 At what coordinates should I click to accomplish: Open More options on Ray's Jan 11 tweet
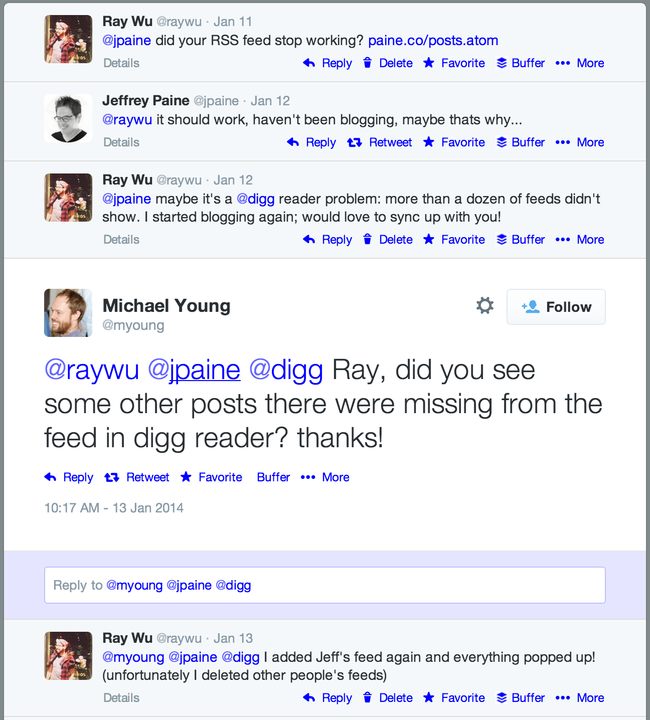click(580, 63)
